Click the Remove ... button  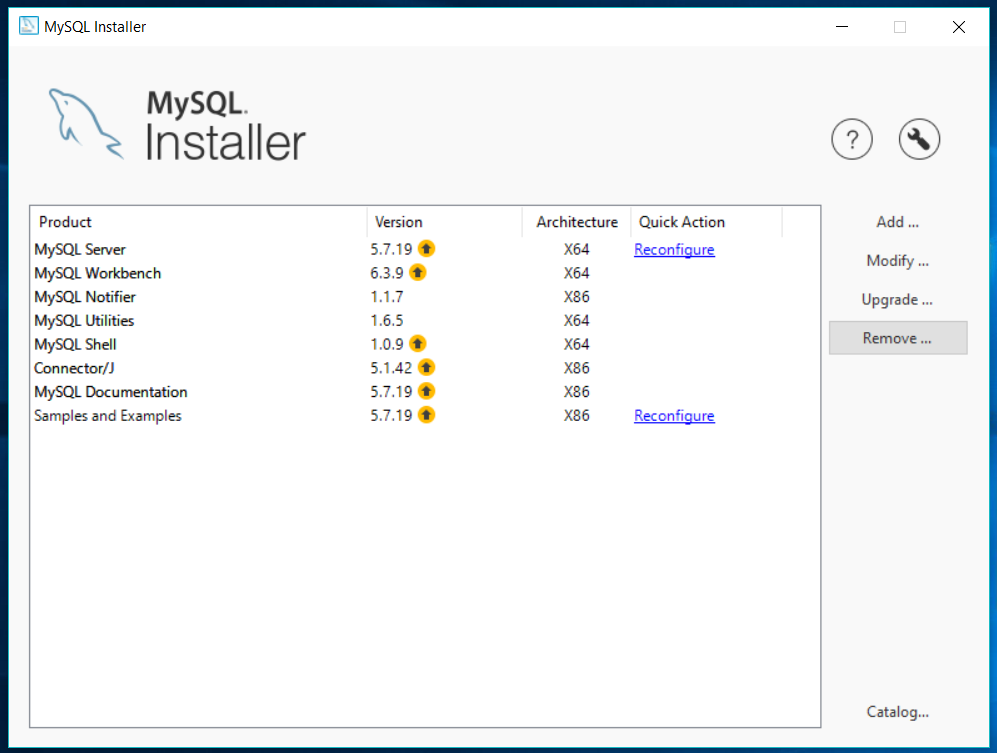[898, 338]
